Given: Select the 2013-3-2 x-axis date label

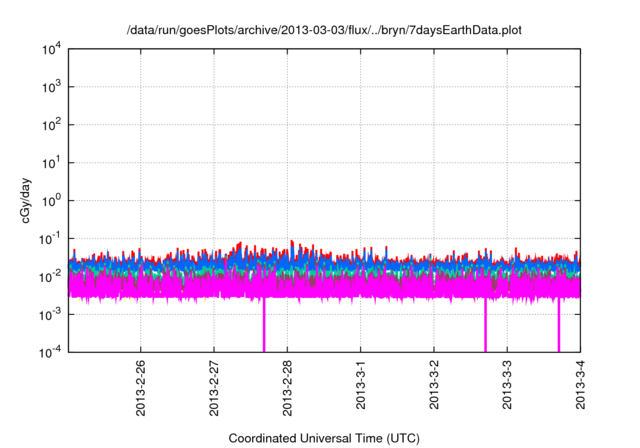Looking at the screenshot, I should [434, 384].
